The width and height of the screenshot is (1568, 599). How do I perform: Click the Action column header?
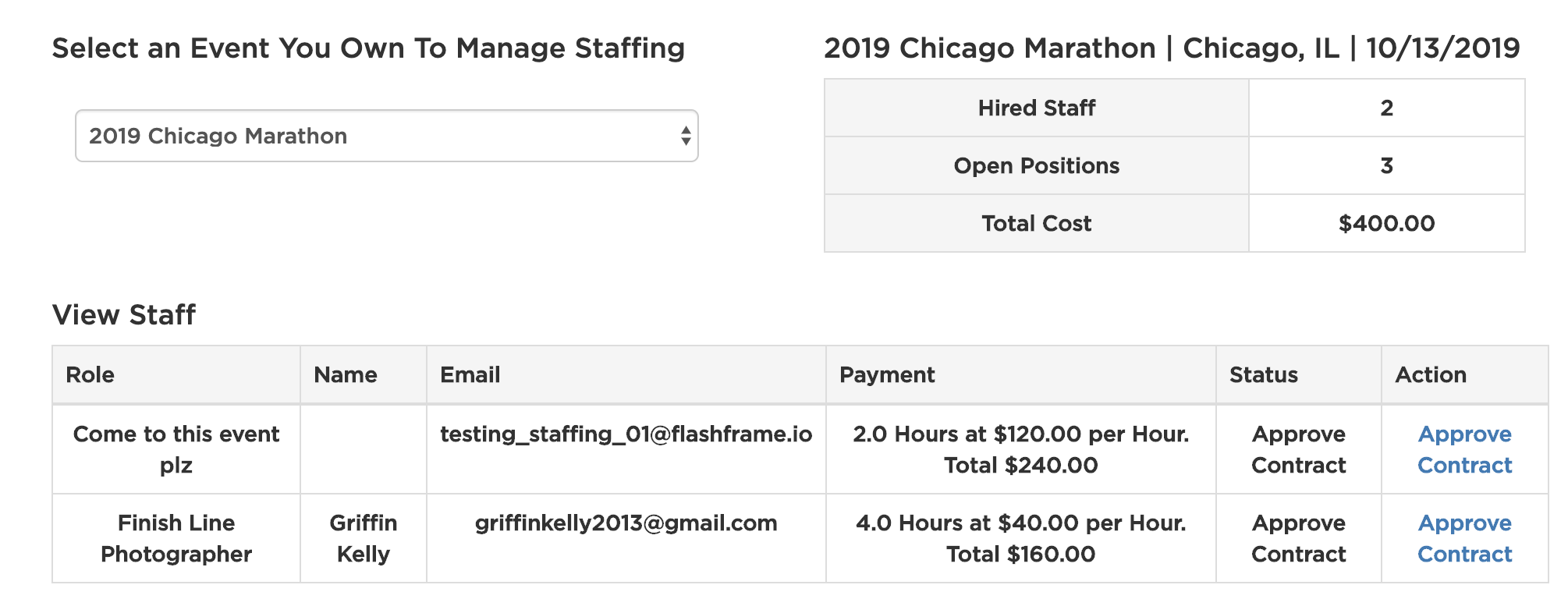[1431, 375]
